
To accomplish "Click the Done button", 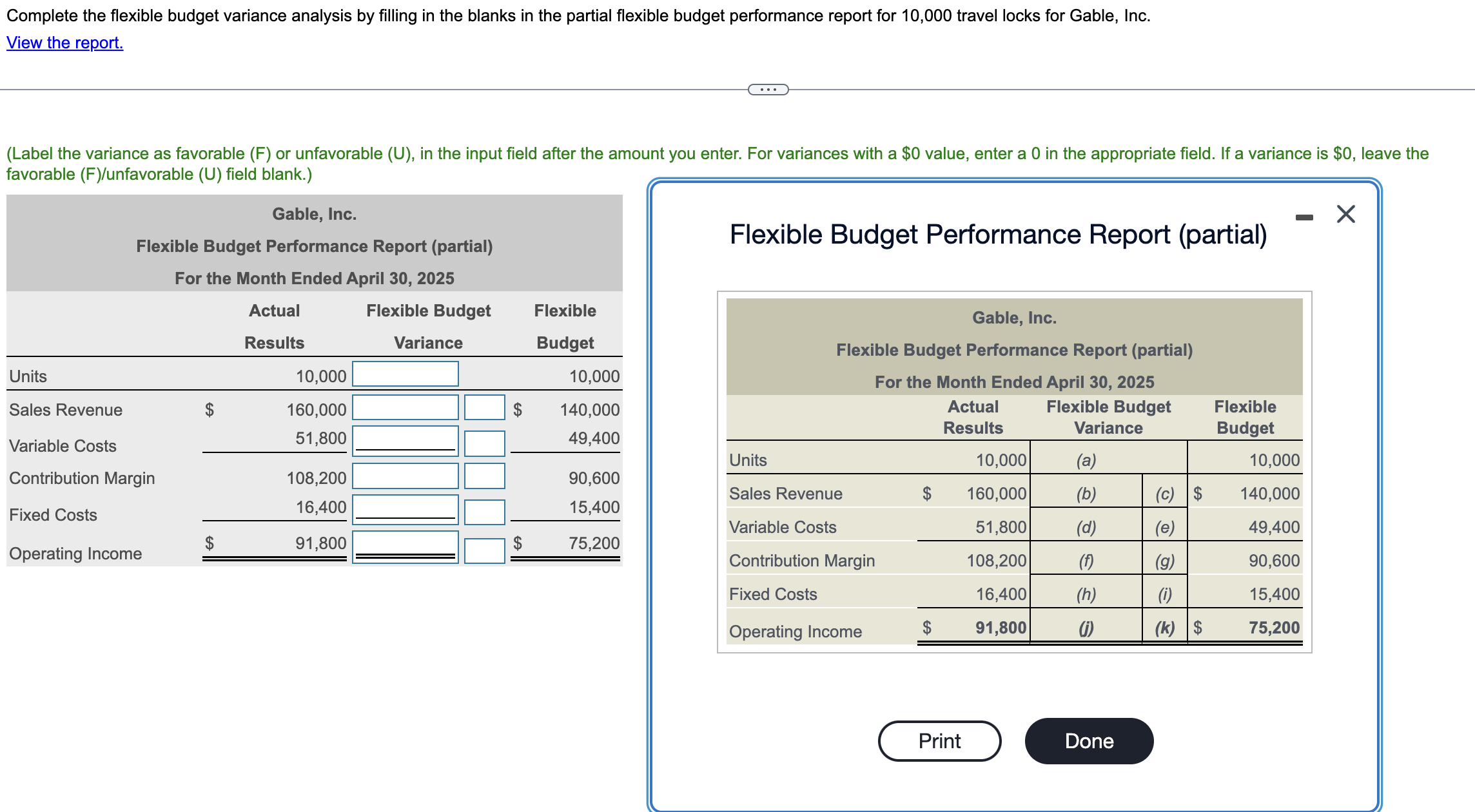I will tap(1088, 740).
